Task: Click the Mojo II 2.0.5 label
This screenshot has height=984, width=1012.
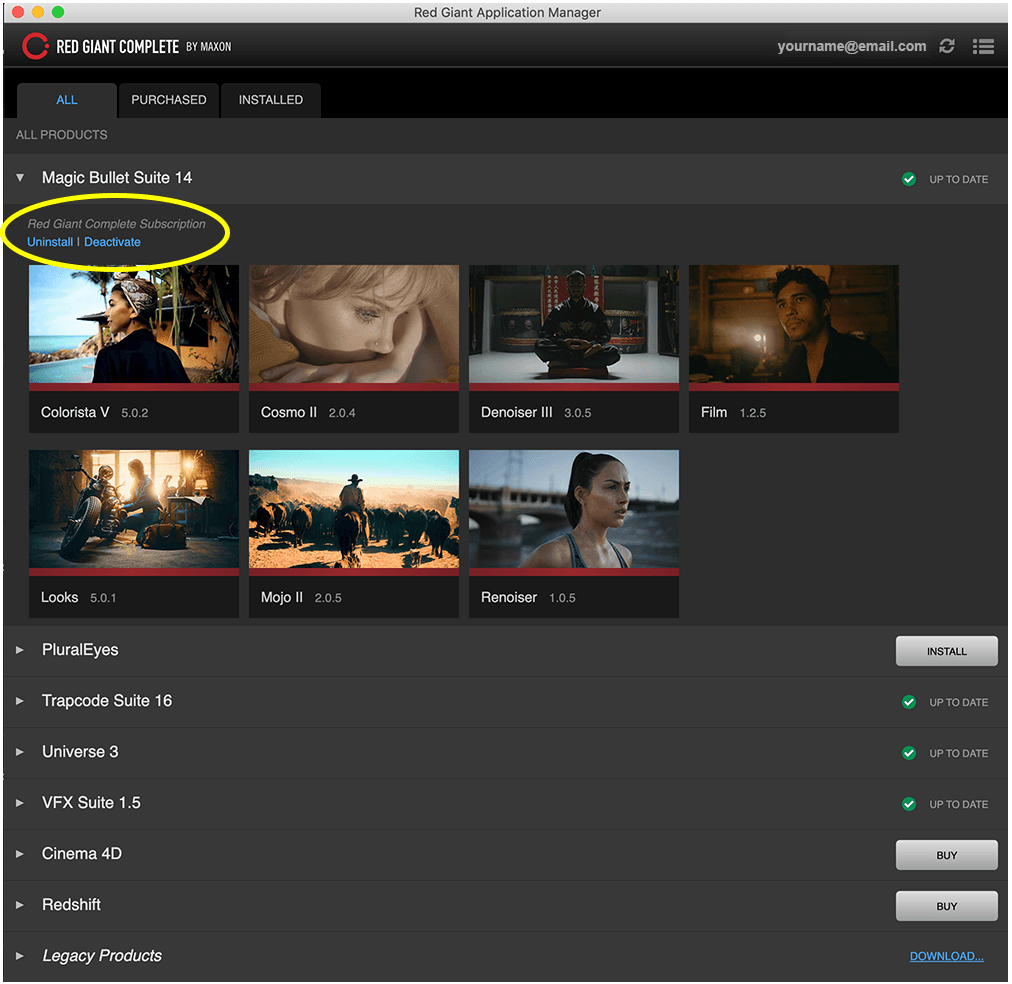Action: coord(301,597)
